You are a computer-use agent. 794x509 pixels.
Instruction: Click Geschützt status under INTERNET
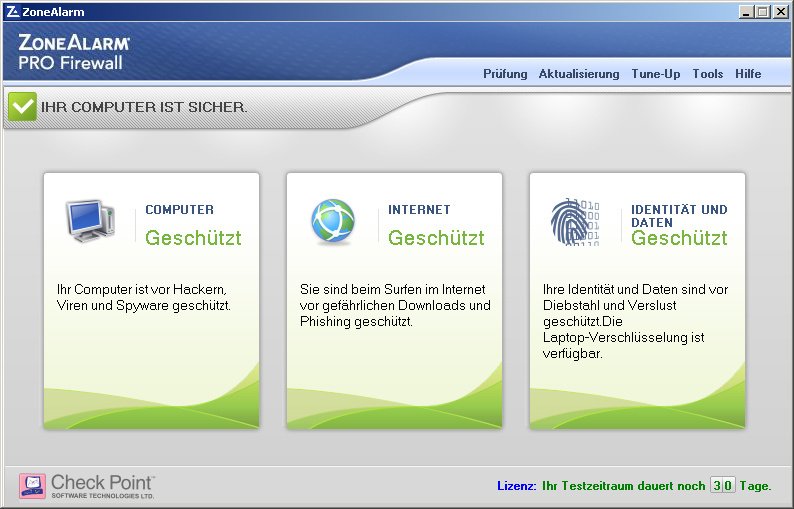click(x=436, y=238)
